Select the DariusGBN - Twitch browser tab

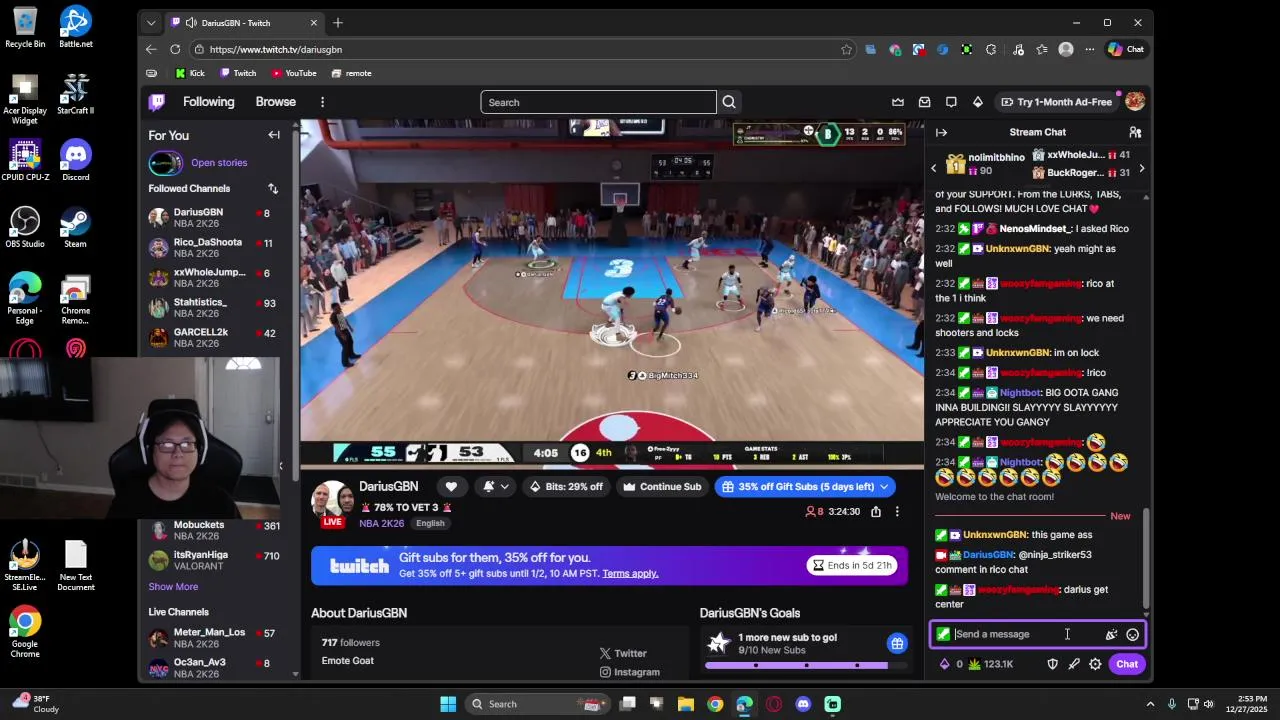tap(245, 22)
